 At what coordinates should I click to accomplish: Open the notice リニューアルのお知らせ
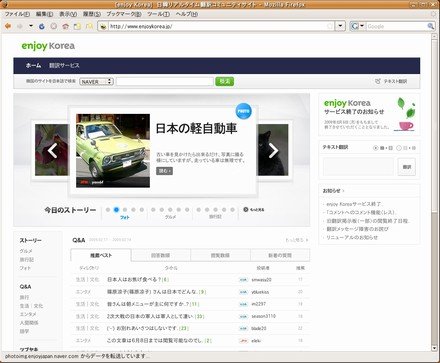tap(352, 237)
